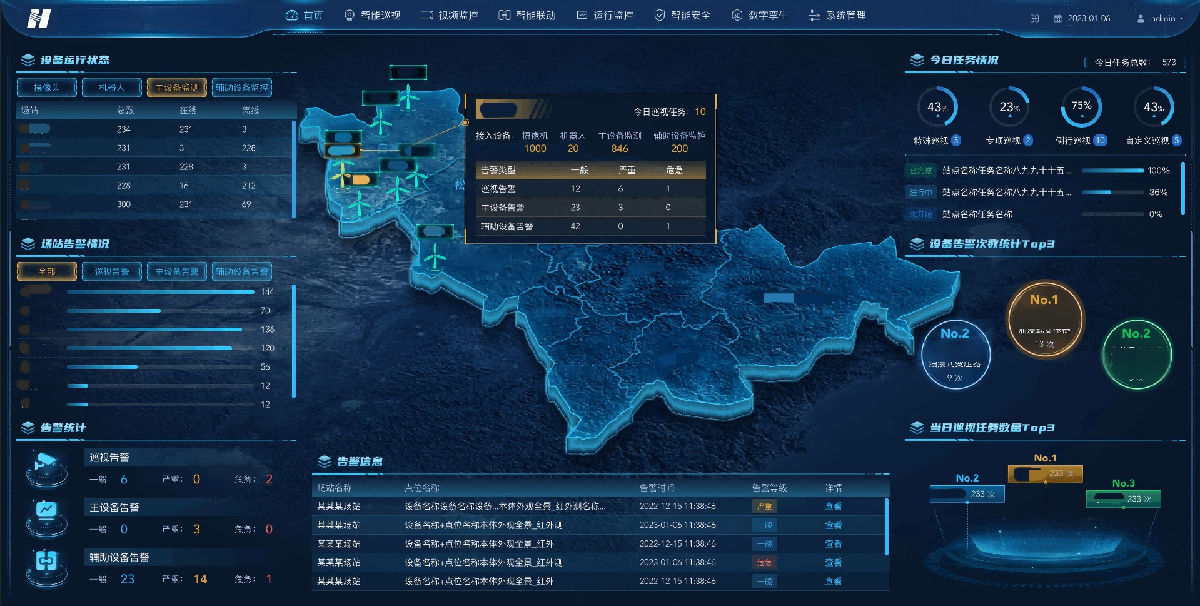Click the monitor icon for 主设备告警 statistics

(x=46, y=511)
